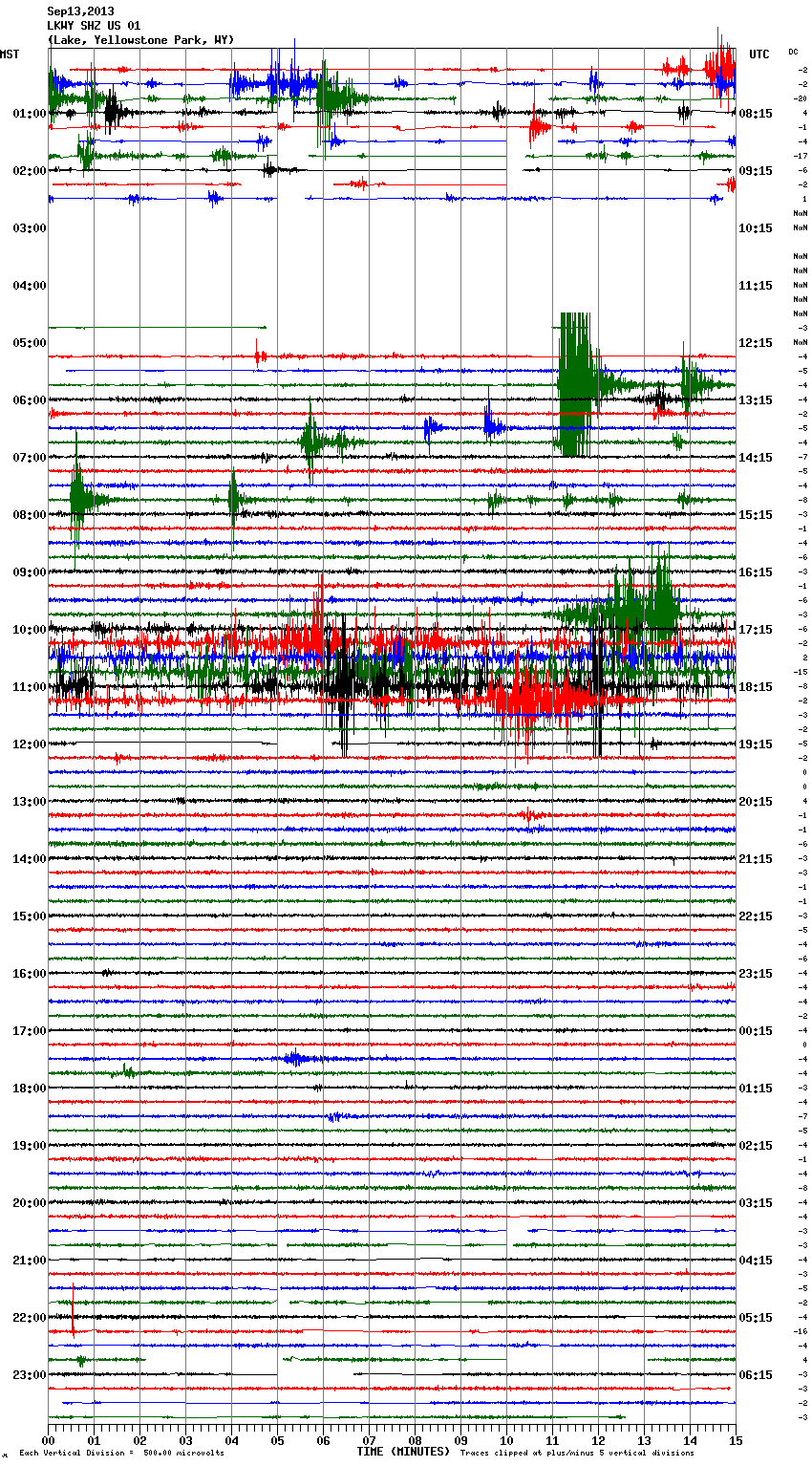Select the station code LKWY SHZ US 01
Screen dimensions: 812x1466
pos(94,26)
